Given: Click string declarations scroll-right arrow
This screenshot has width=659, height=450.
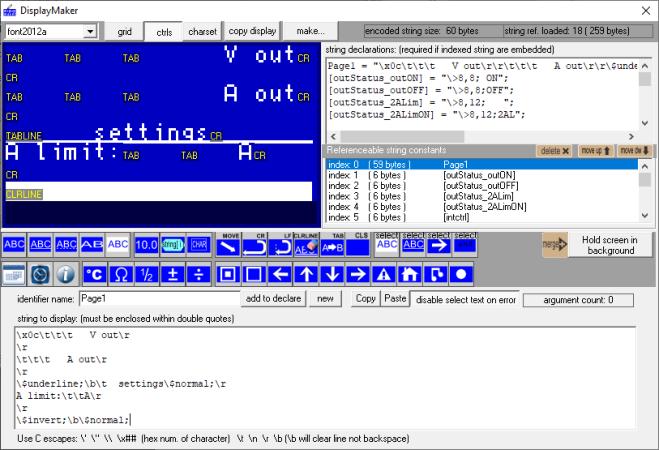Looking at the screenshot, I should coord(631,137).
